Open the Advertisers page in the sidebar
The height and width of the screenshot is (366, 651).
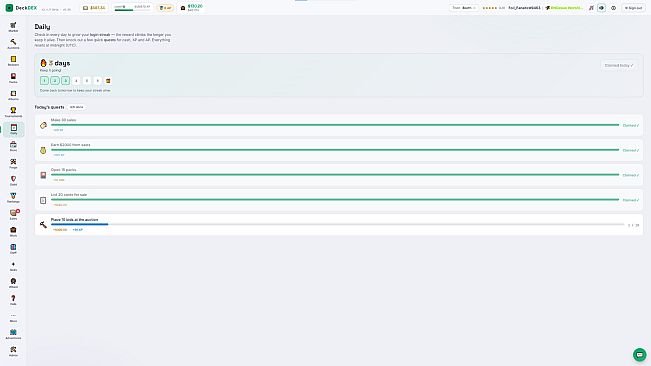(x=13, y=334)
